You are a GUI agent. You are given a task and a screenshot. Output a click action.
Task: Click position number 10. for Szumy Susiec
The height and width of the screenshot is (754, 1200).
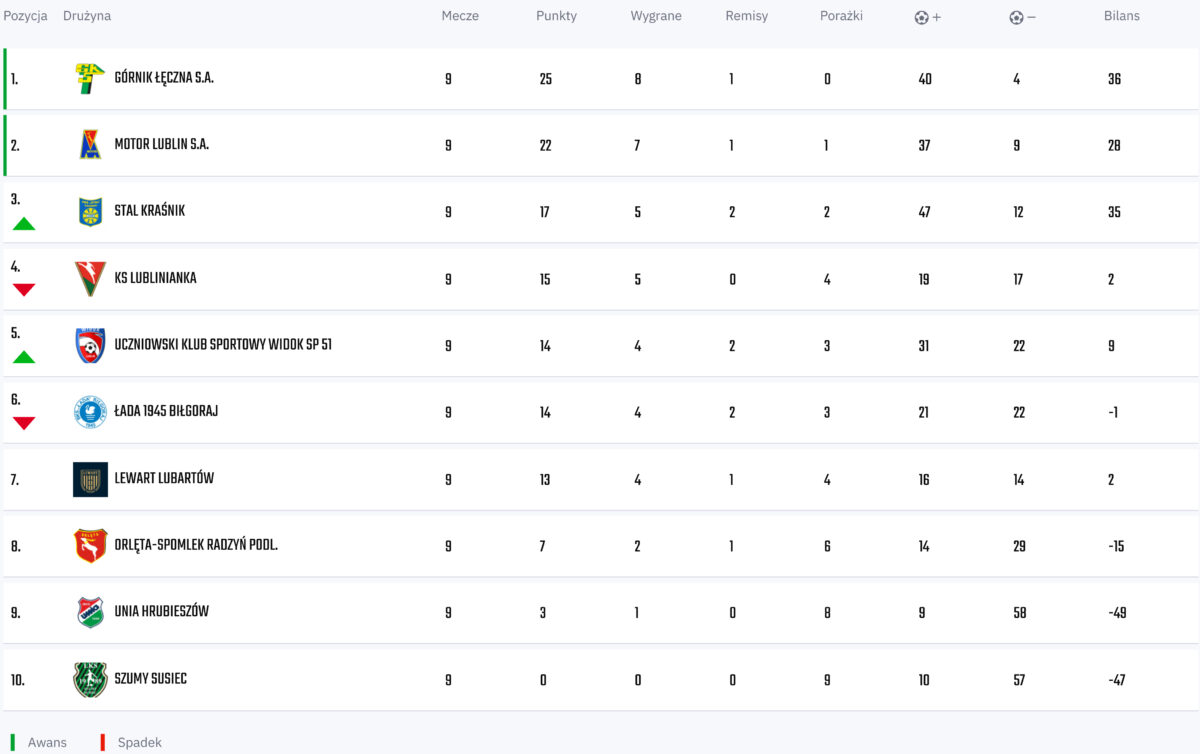tap(17, 680)
